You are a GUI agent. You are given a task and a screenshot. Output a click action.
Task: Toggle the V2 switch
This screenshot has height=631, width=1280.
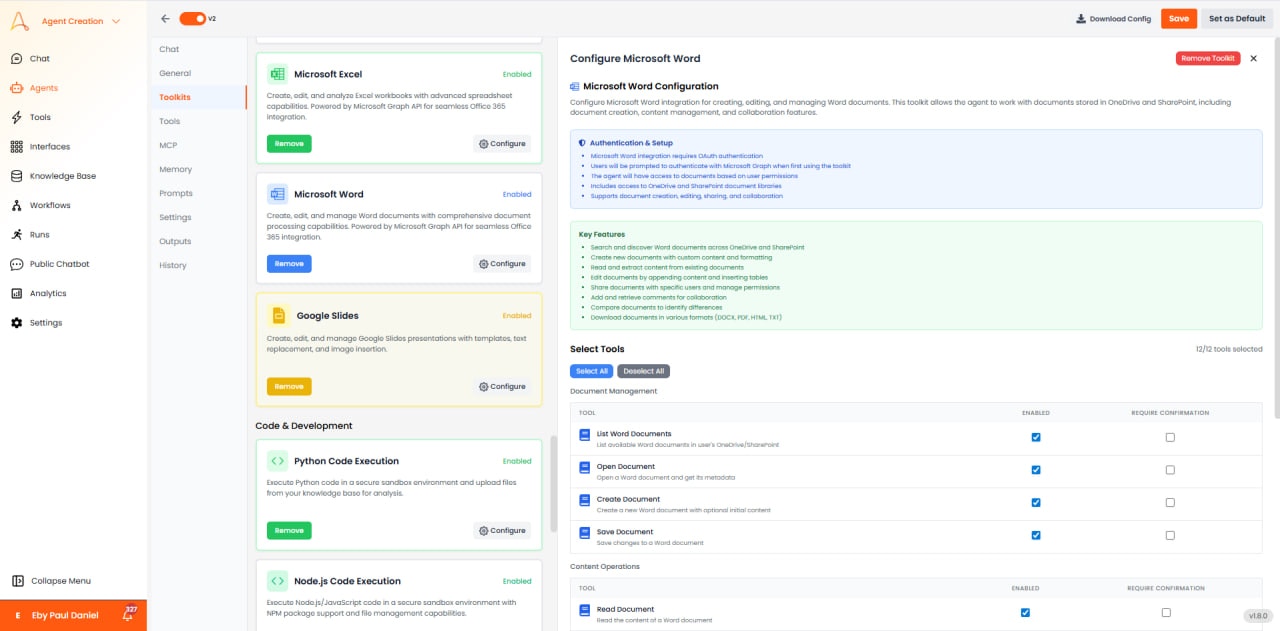(193, 18)
